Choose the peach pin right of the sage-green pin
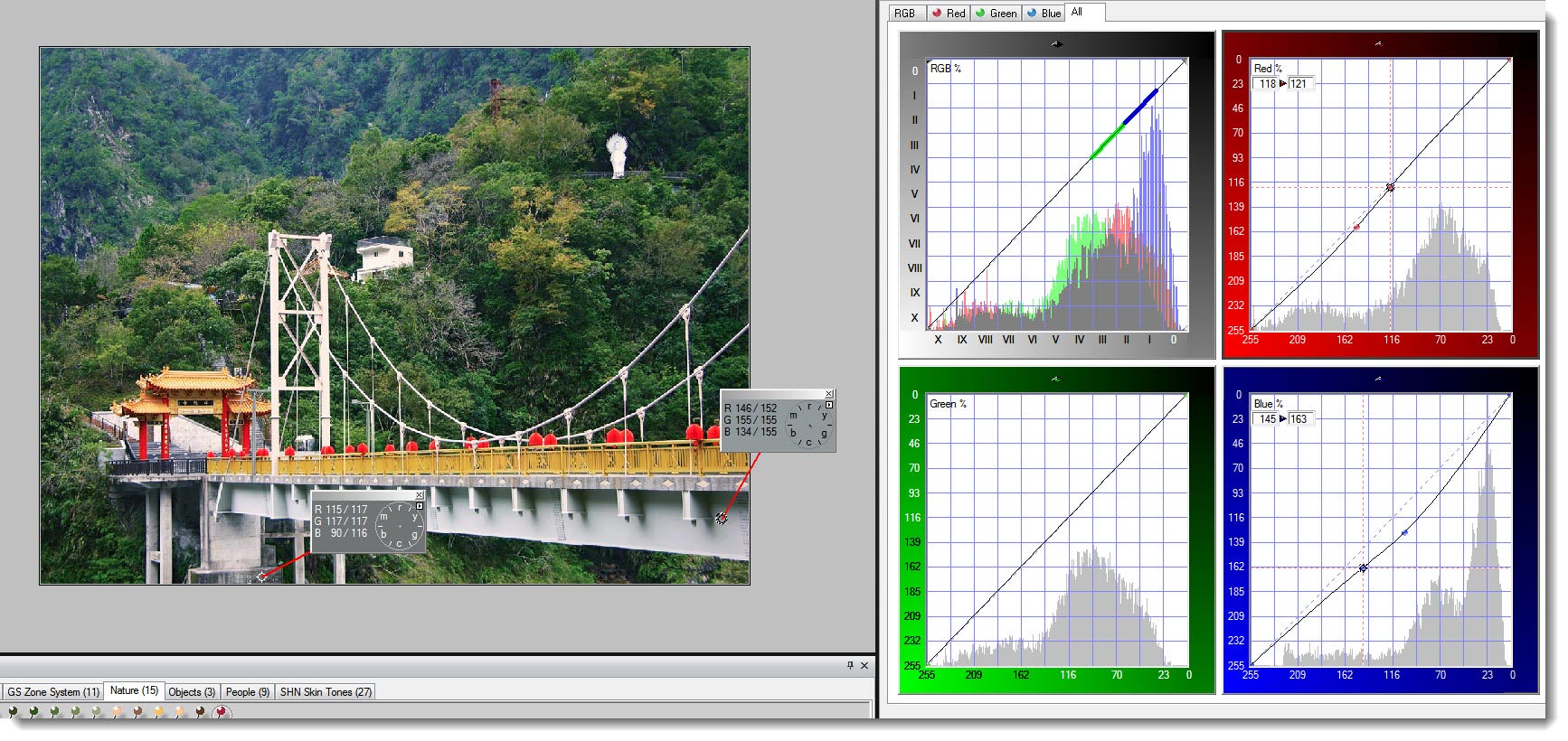Screen dimensions: 1568x741 117,711
